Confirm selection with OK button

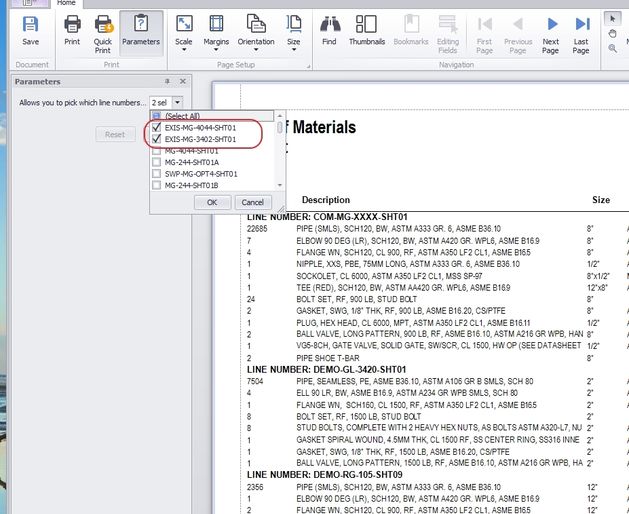tap(212, 202)
